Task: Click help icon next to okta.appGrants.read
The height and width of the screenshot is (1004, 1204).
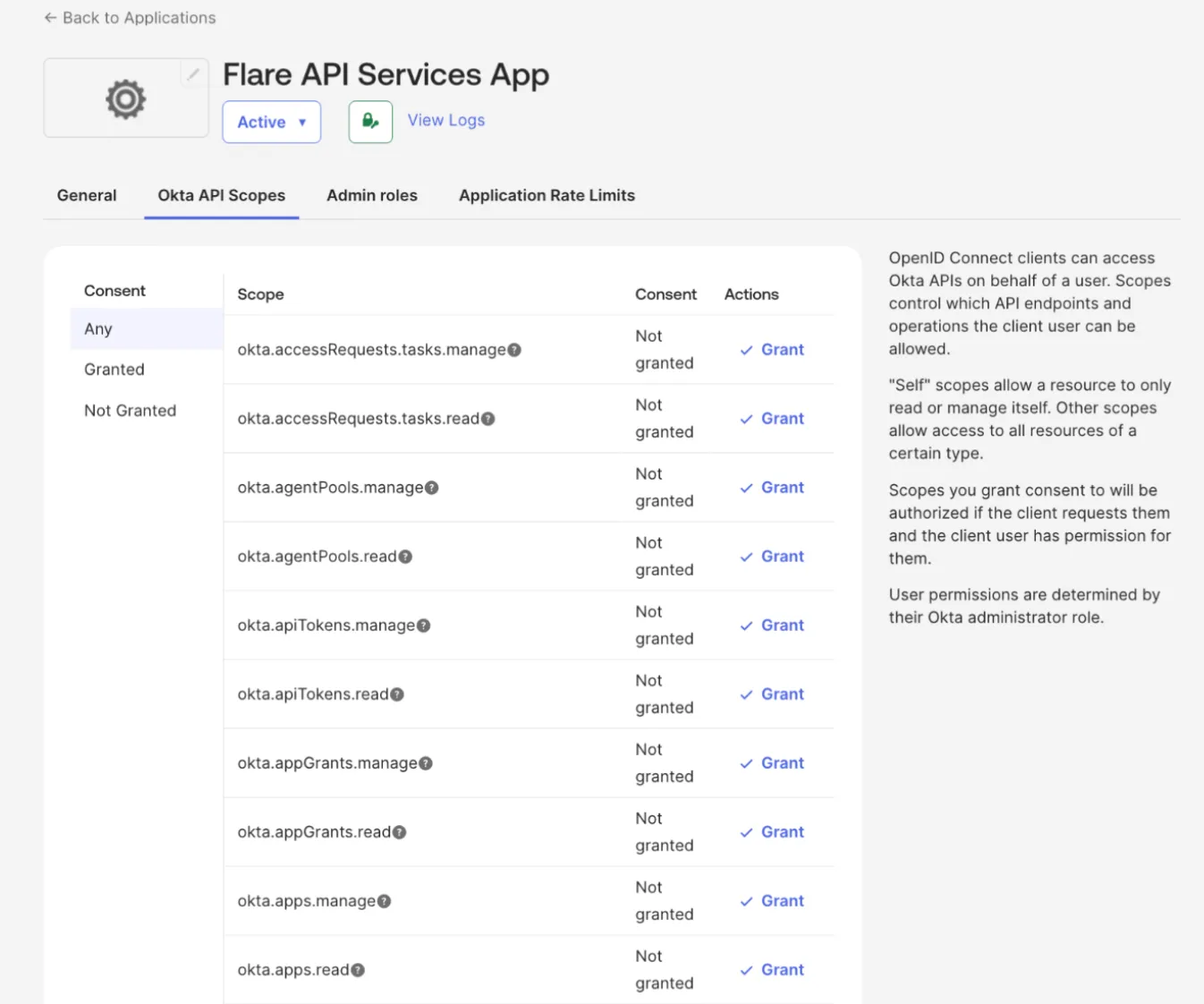Action: pos(400,832)
